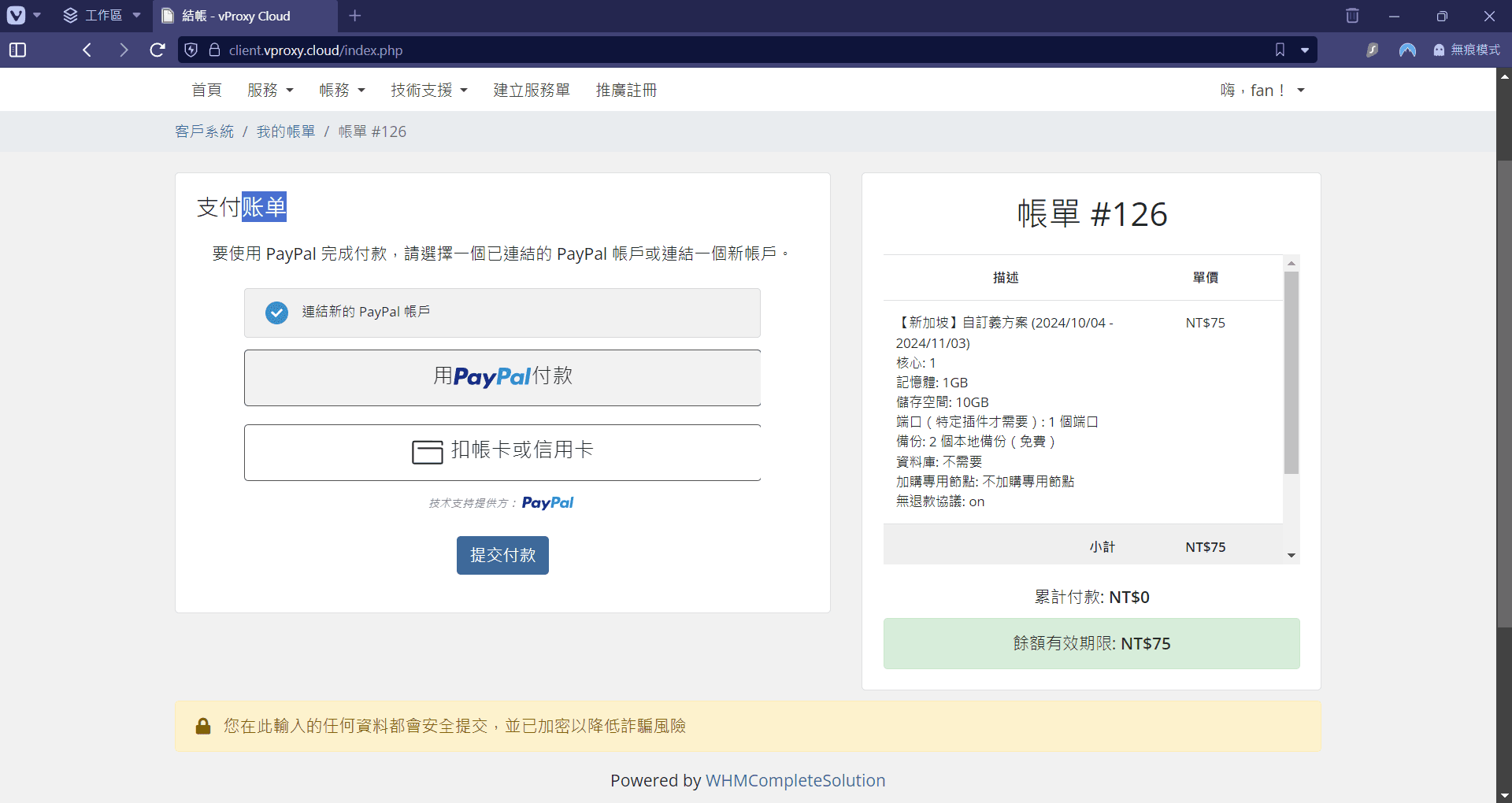
Task: Click the 單價 column header
Action: coord(1206,278)
